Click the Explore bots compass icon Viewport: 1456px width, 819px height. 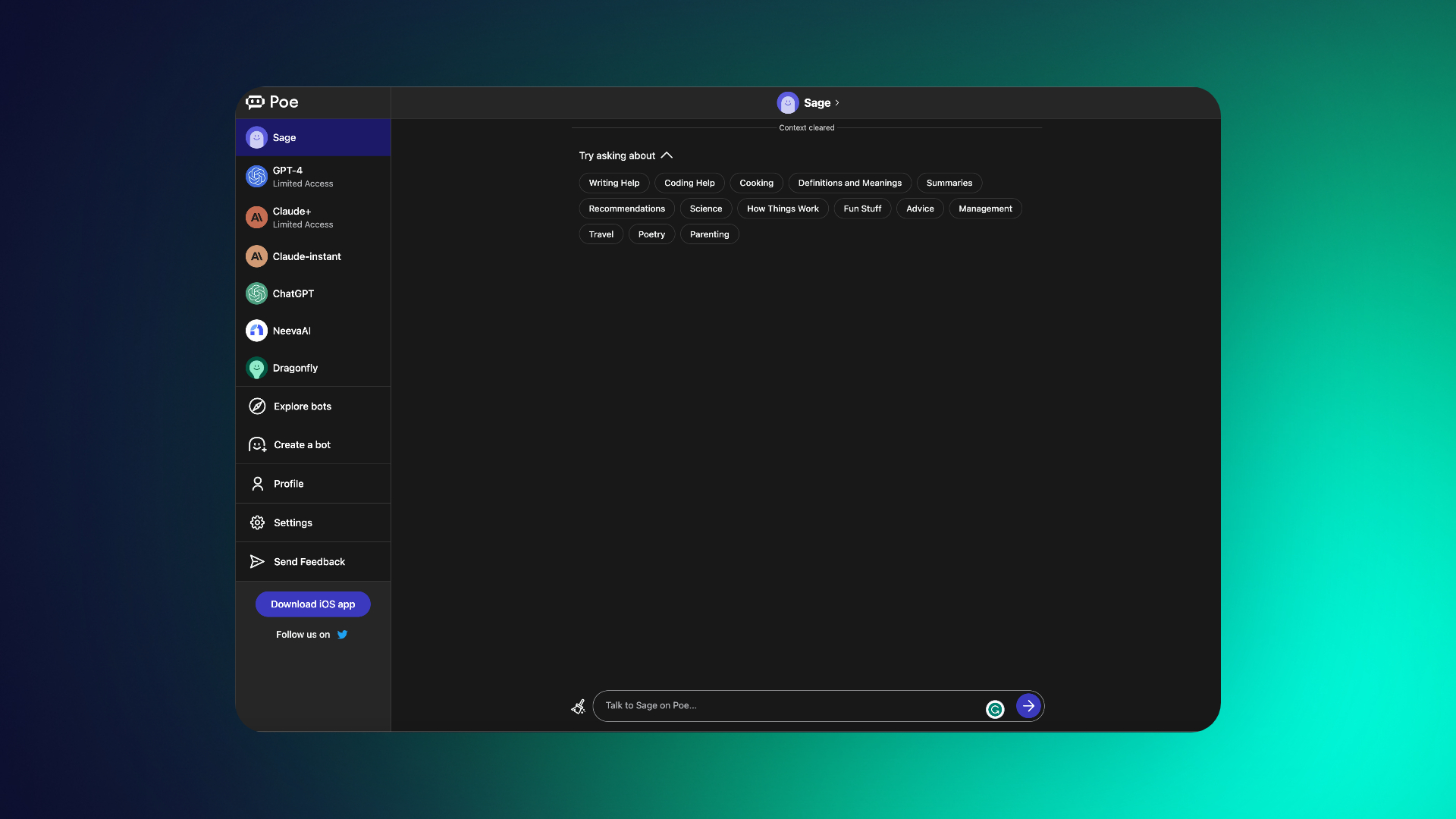pos(257,406)
